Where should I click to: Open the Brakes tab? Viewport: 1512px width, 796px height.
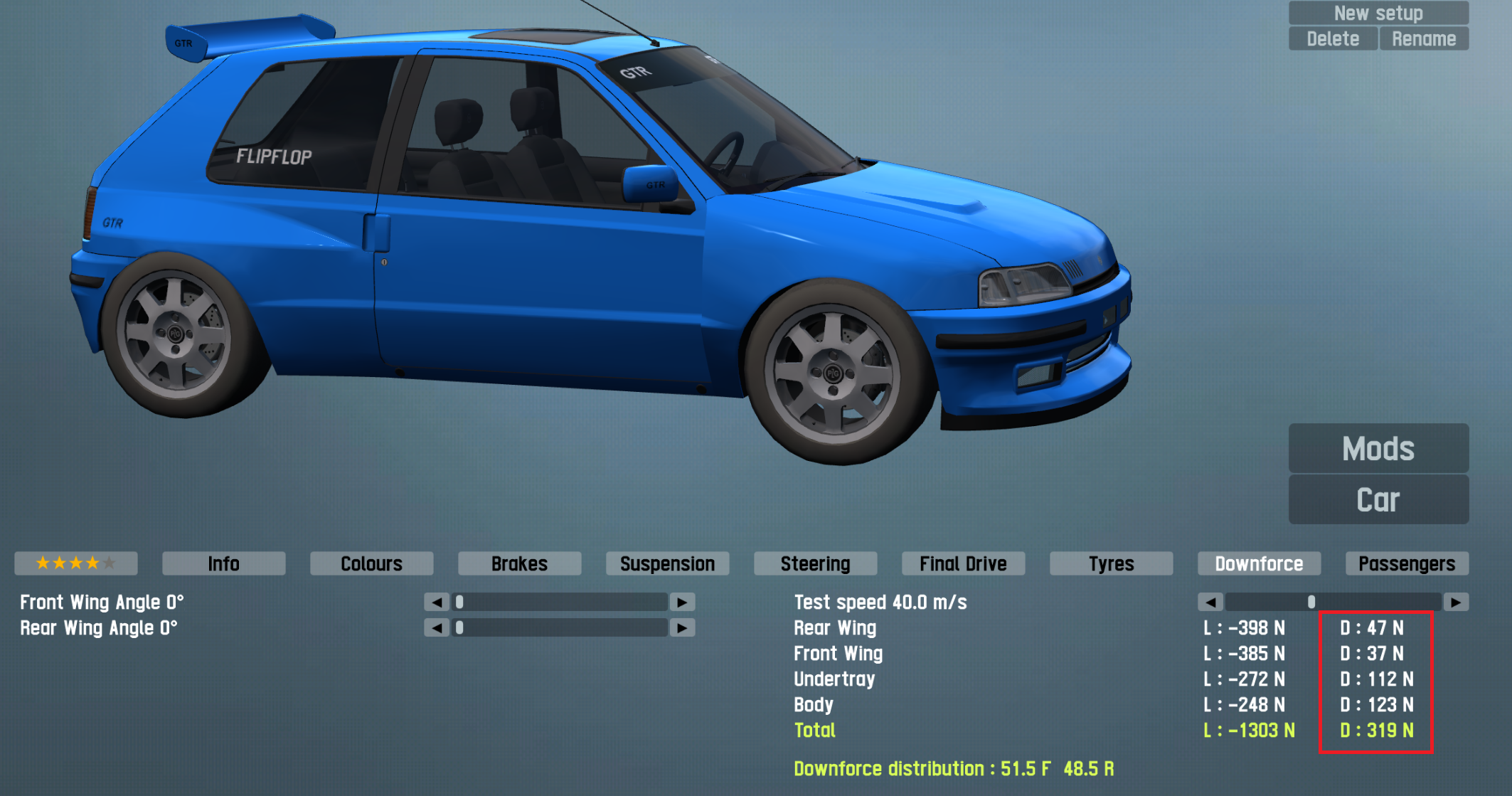tap(519, 563)
